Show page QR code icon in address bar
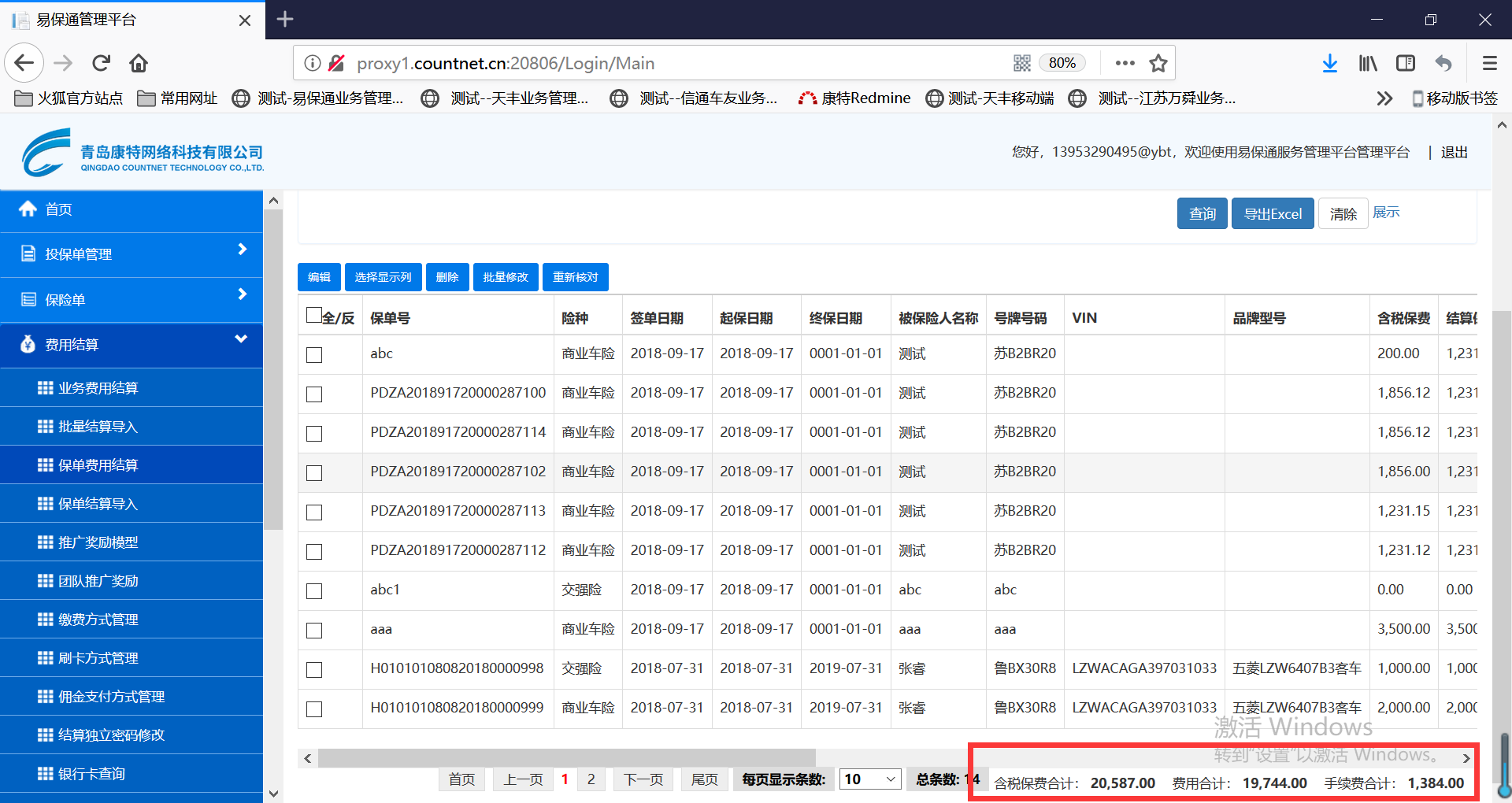This screenshot has height=803, width=1512. pyautogui.click(x=1022, y=63)
